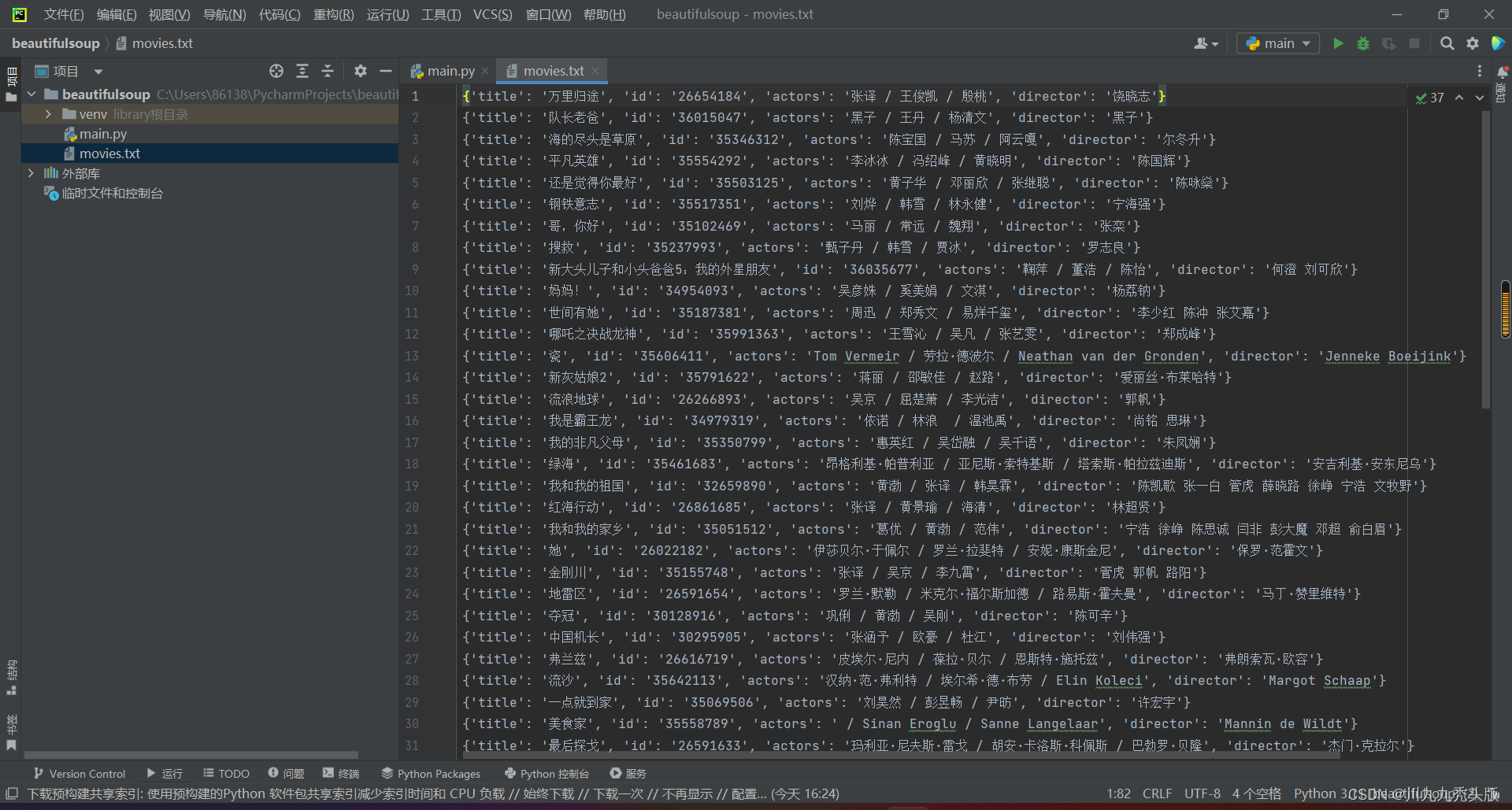Viewport: 1512px width, 810px height.
Task: Open 代码(C) menu
Action: (x=280, y=14)
